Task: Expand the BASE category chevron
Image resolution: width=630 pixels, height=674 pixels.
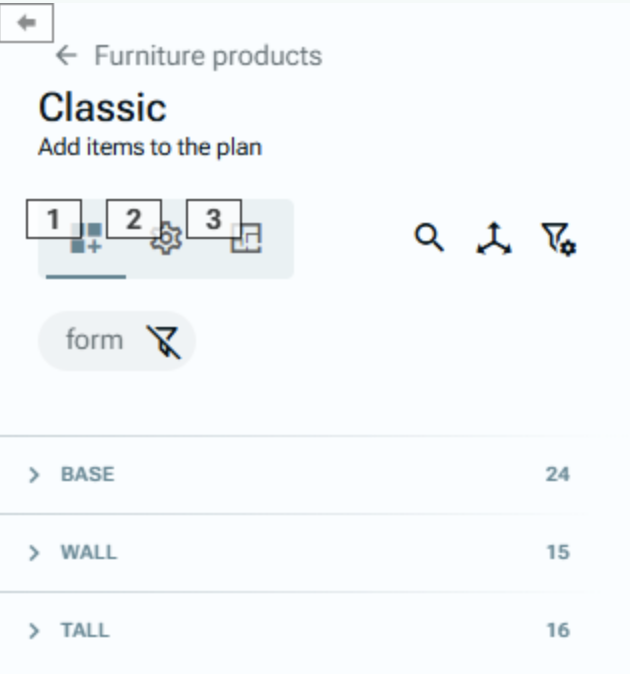Action: [x=35, y=475]
